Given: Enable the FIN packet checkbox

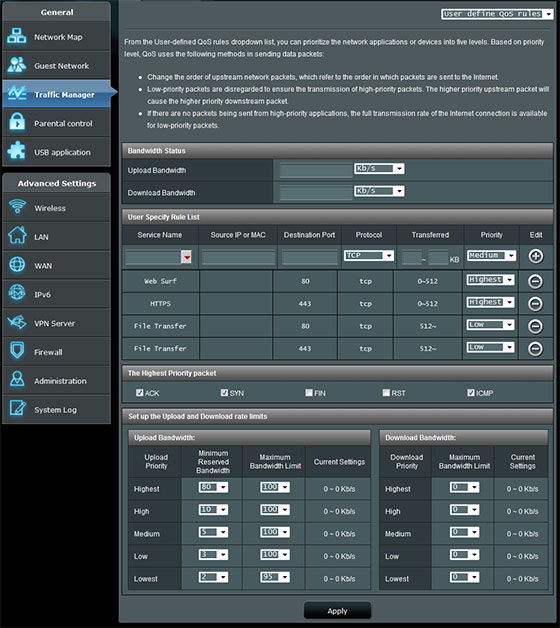Looking at the screenshot, I should click(x=309, y=392).
